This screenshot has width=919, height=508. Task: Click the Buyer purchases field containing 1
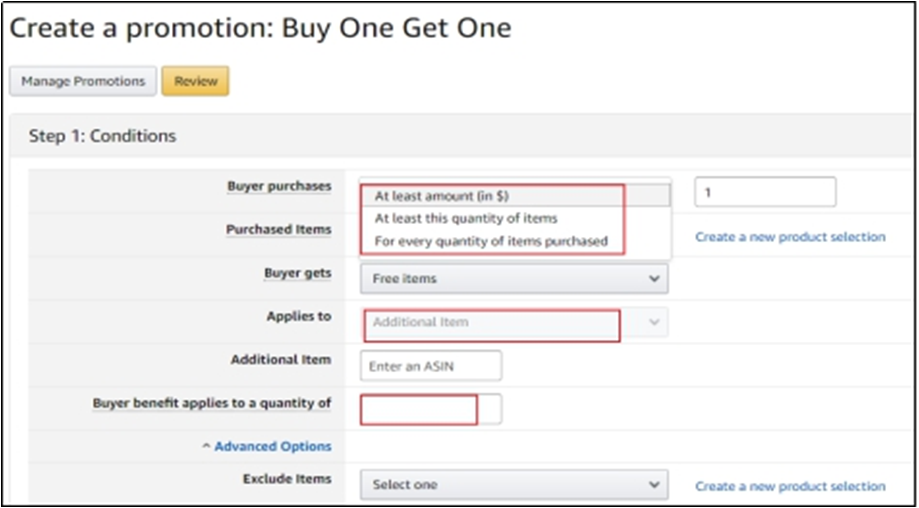765,192
